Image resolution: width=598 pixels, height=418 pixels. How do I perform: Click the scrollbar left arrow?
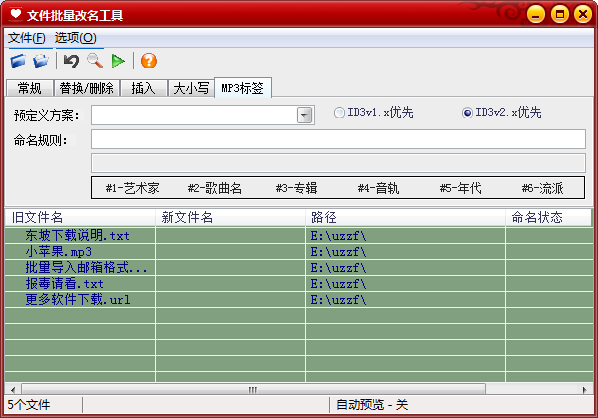coord(13,390)
